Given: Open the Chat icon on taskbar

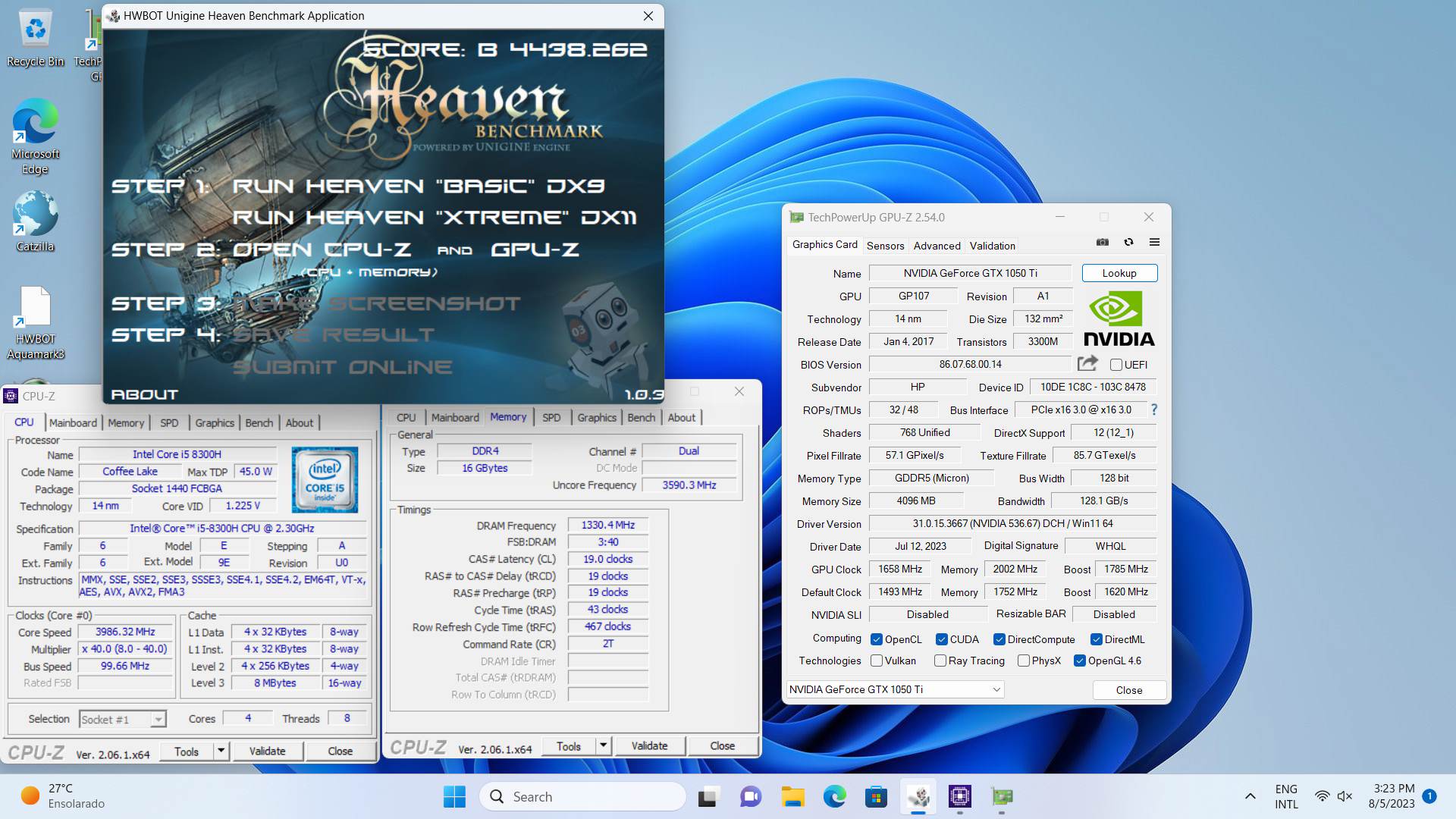Looking at the screenshot, I should coord(751,796).
